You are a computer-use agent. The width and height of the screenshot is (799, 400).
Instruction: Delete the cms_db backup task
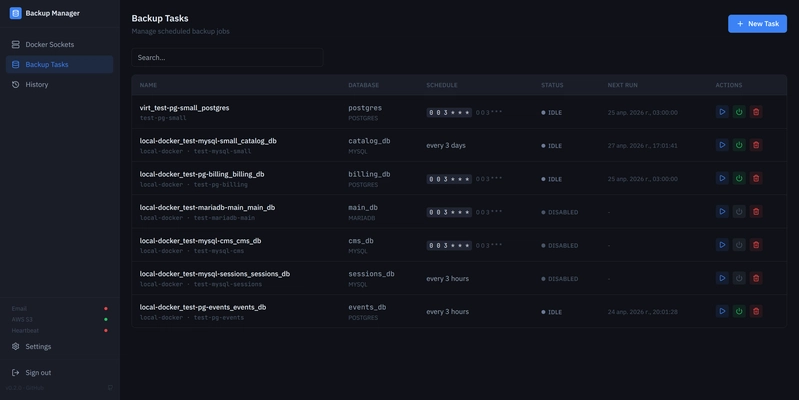coord(756,245)
